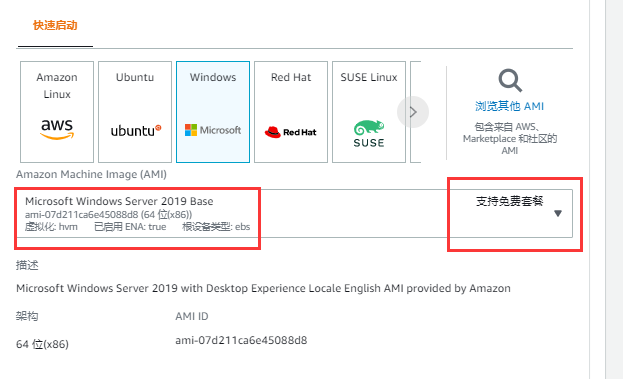Click the aws logo in Amazon Linux
This screenshot has height=379, width=623.
coord(57,129)
